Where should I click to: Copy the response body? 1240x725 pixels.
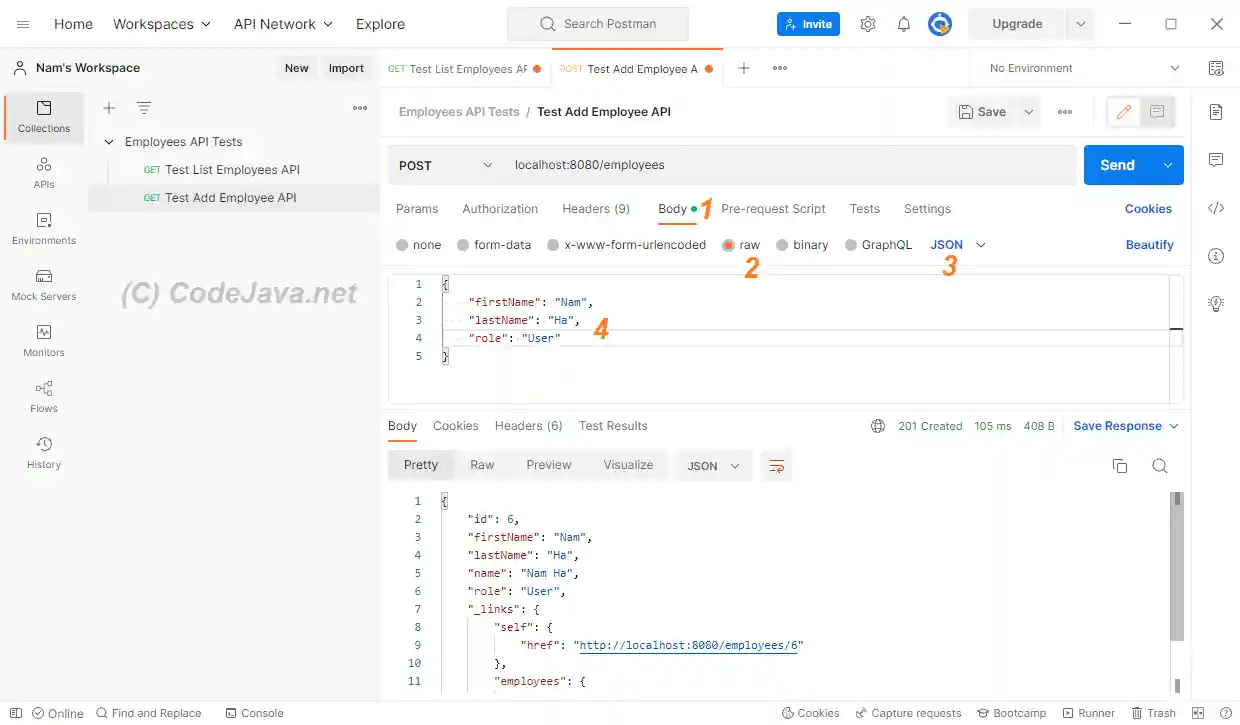click(x=1119, y=465)
